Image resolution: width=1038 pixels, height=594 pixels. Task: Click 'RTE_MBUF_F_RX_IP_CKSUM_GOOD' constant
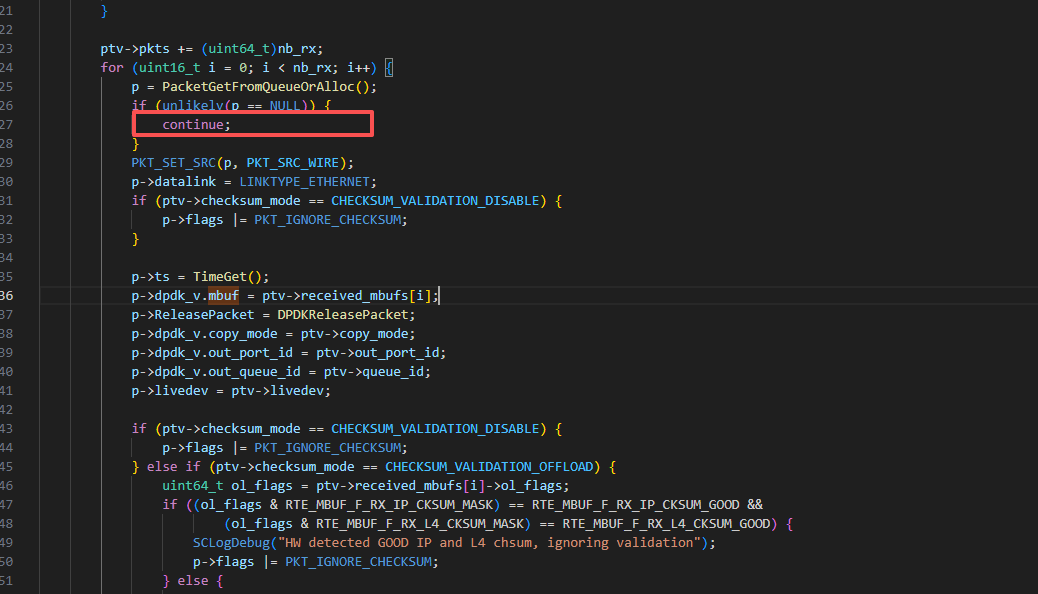(x=636, y=505)
